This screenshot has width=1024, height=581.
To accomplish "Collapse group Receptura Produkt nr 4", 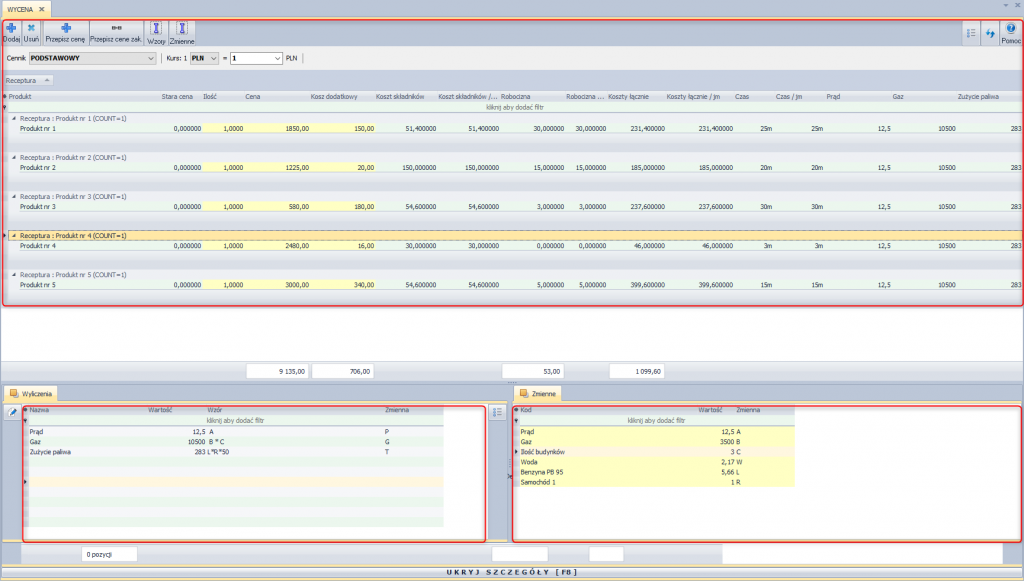I will coord(14,236).
